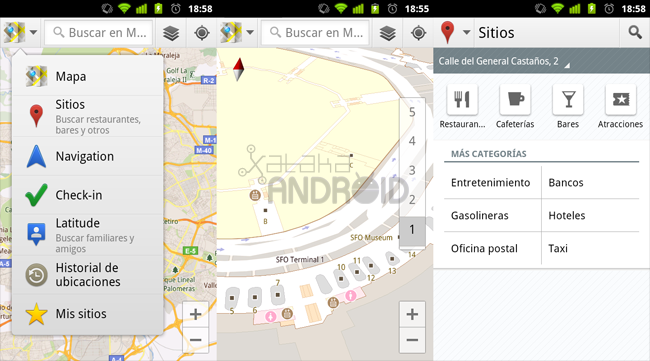This screenshot has height=361, width=650.
Task: Zoom out with minus on left map
Action: tap(195, 340)
